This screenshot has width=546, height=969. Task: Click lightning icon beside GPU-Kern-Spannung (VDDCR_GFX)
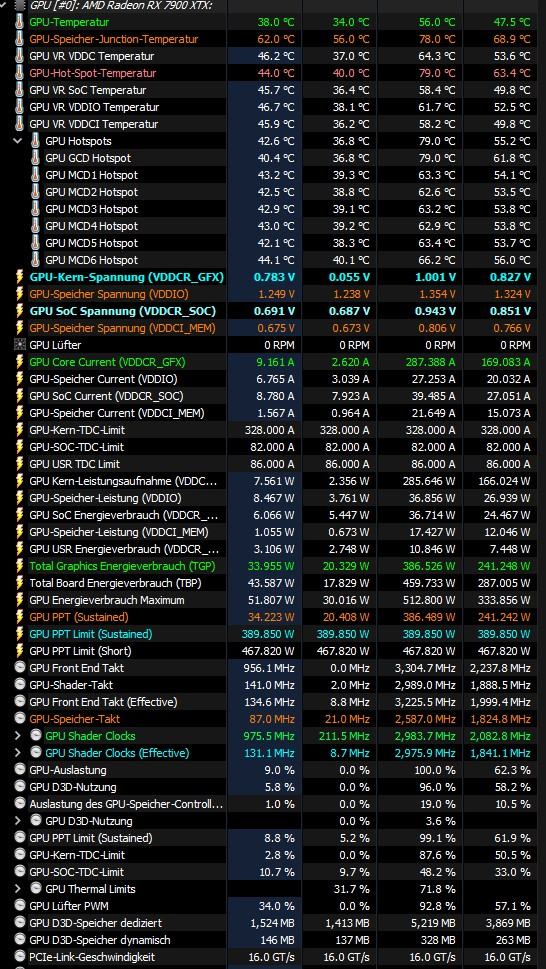tap(20, 277)
